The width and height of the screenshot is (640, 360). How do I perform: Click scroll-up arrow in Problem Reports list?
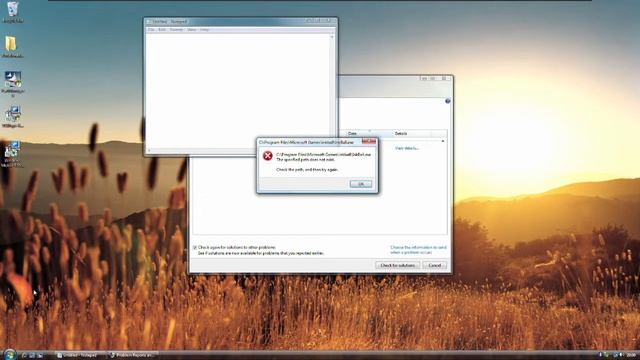pyautogui.click(x=443, y=141)
